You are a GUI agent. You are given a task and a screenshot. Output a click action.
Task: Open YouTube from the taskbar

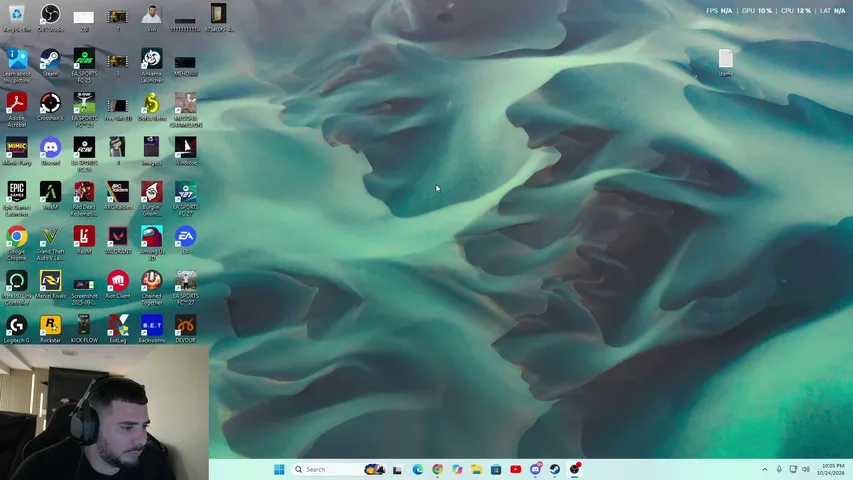516,470
